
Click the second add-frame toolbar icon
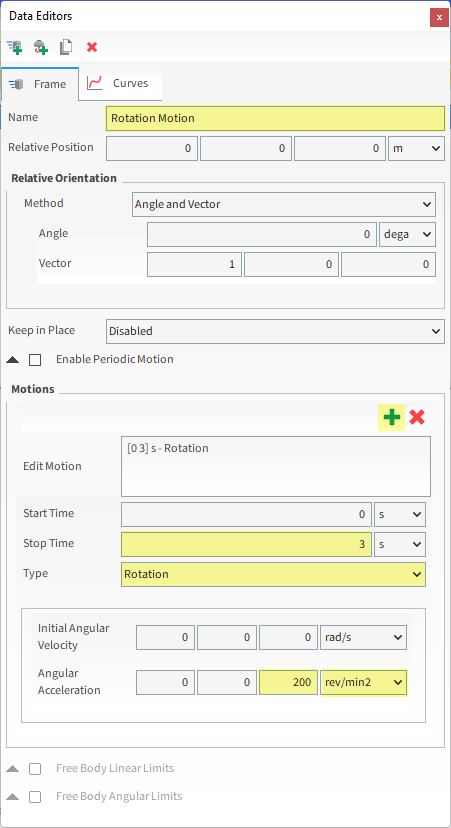[x=41, y=48]
